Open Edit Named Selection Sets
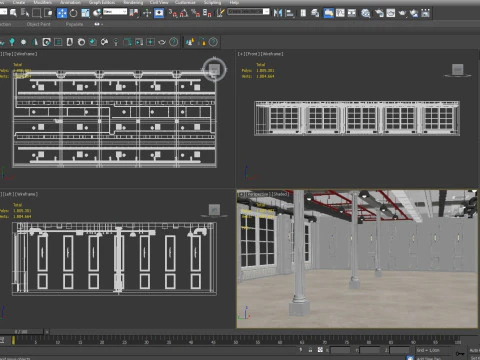This screenshot has width=480, height=360. point(220,13)
